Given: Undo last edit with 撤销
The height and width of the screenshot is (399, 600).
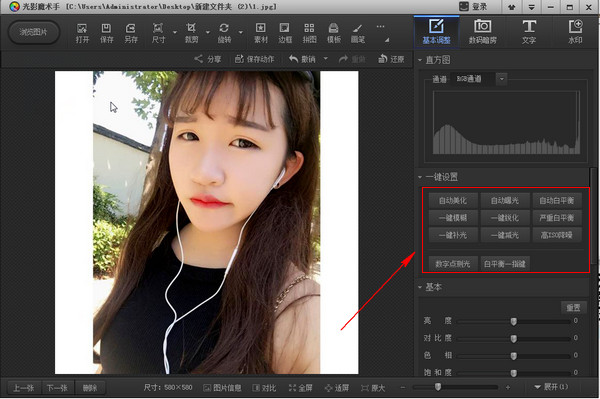Looking at the screenshot, I should tap(302, 59).
